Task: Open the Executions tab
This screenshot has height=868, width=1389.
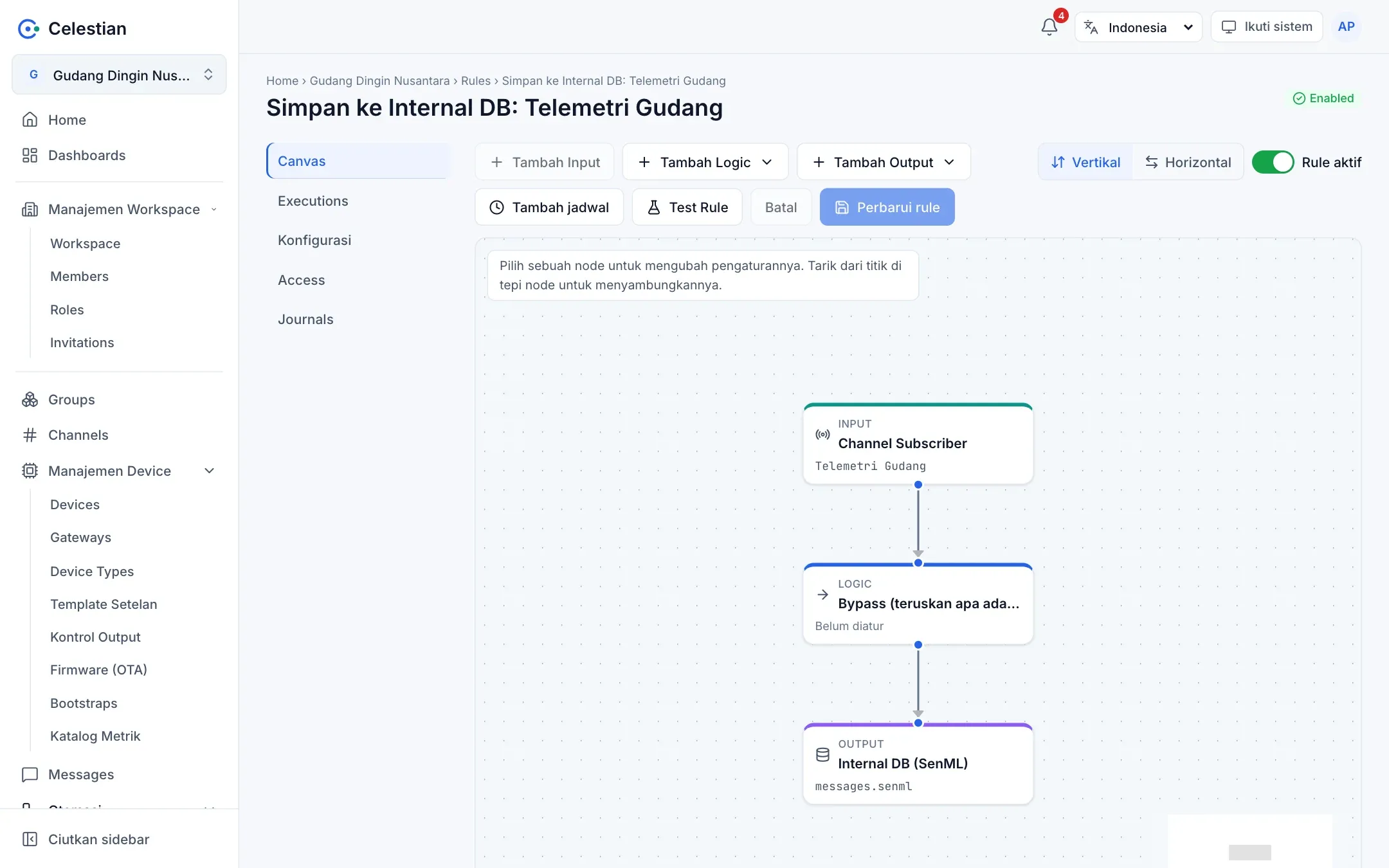Action: 359,201
